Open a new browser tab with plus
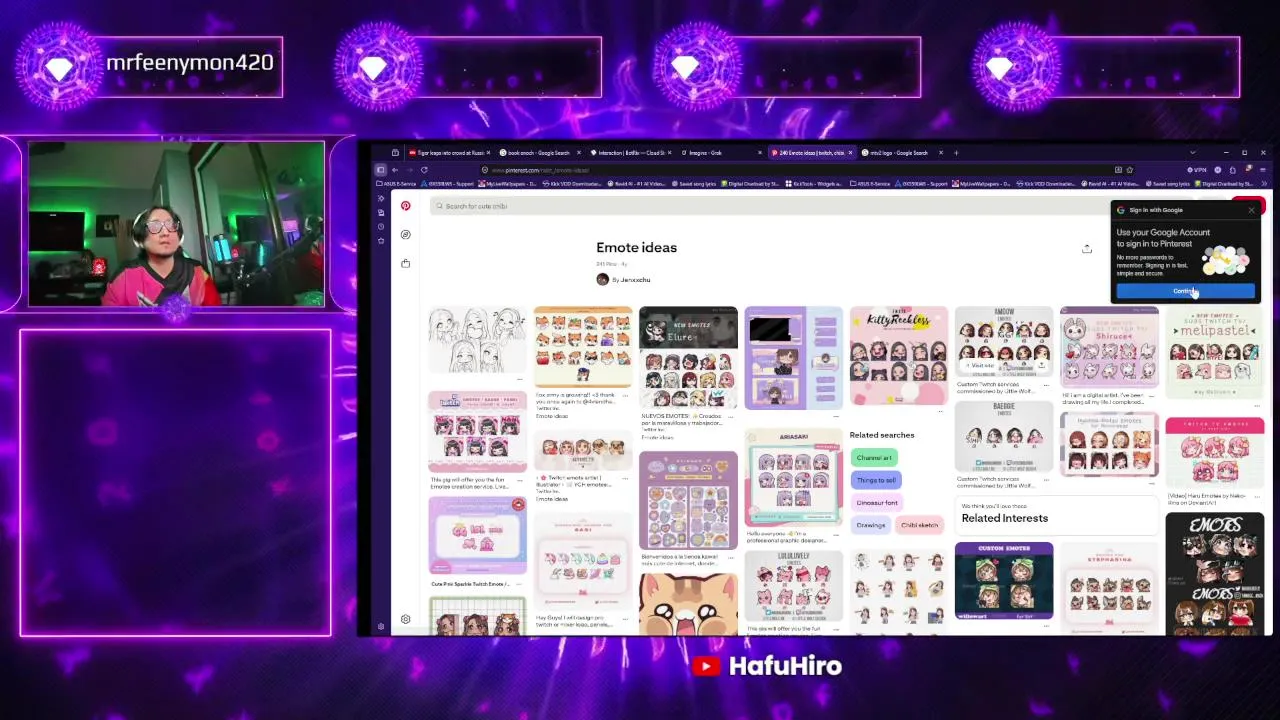Viewport: 1280px width, 720px height. 956,153
